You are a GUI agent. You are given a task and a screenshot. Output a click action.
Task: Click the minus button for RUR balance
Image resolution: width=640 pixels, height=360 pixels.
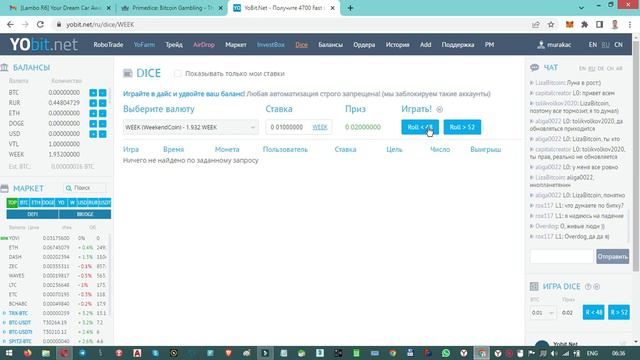(x=102, y=103)
